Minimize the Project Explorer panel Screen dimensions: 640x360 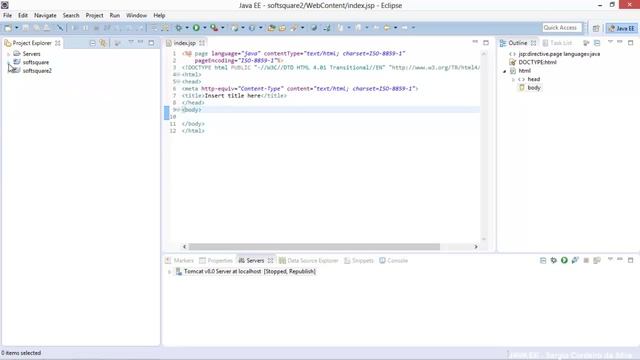click(141, 42)
